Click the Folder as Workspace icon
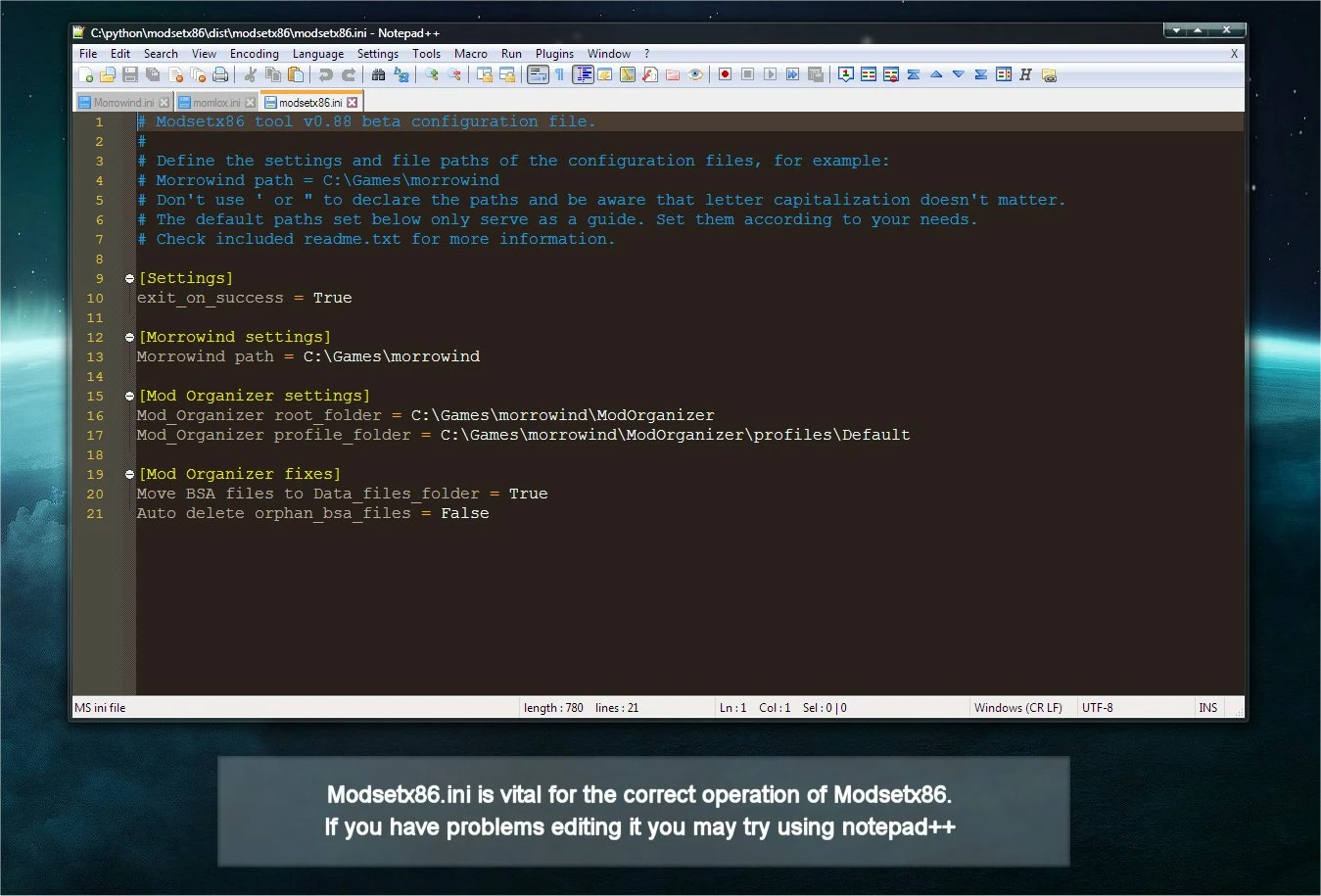 [x=673, y=74]
